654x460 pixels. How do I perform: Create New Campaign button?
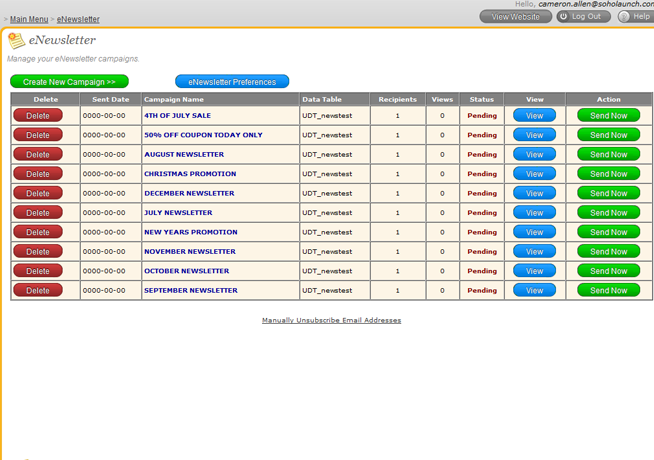tap(69, 82)
